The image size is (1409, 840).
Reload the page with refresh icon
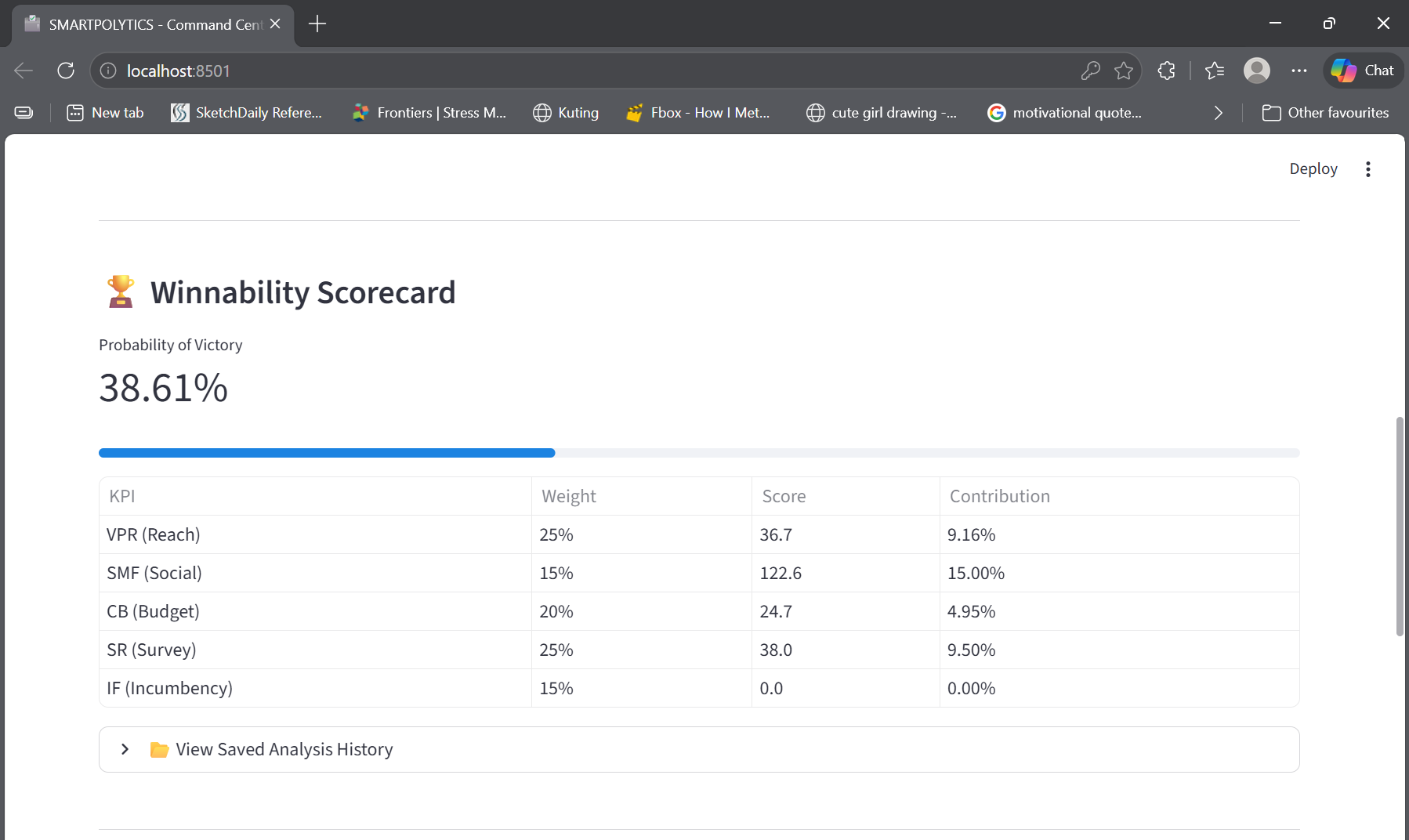(x=66, y=71)
